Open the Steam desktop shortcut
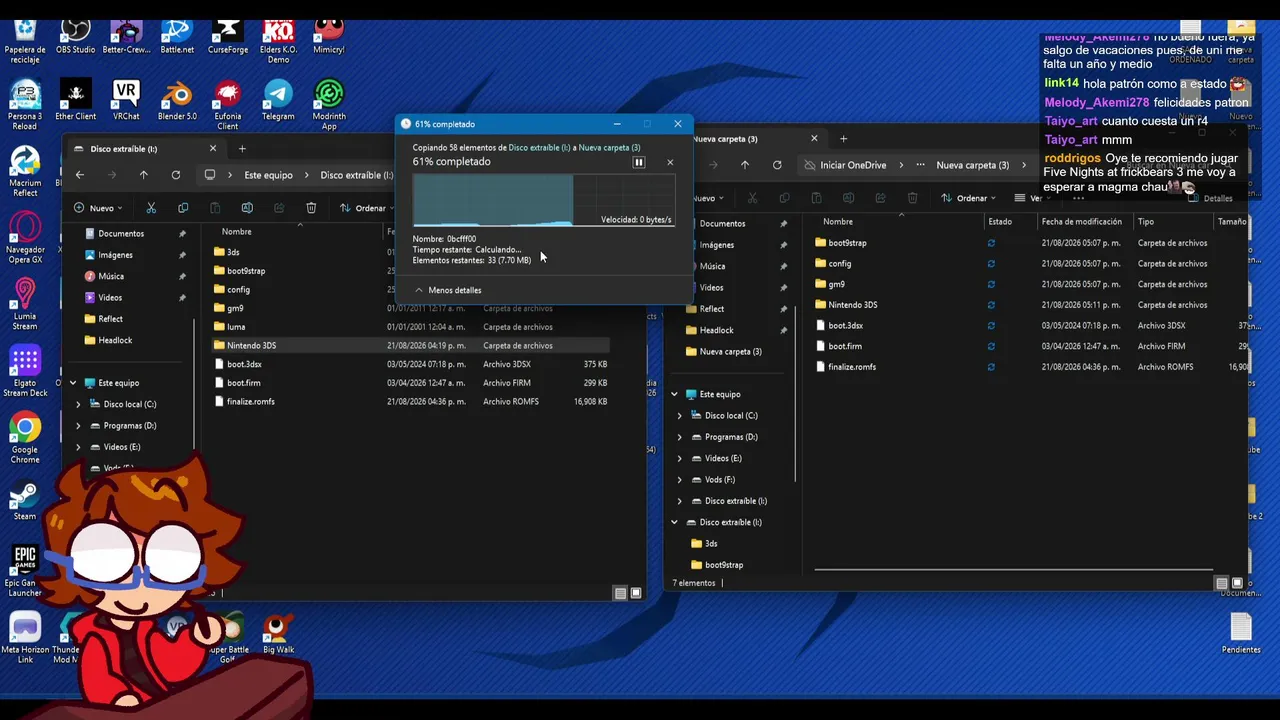This screenshot has height=720, width=1280. (25, 502)
